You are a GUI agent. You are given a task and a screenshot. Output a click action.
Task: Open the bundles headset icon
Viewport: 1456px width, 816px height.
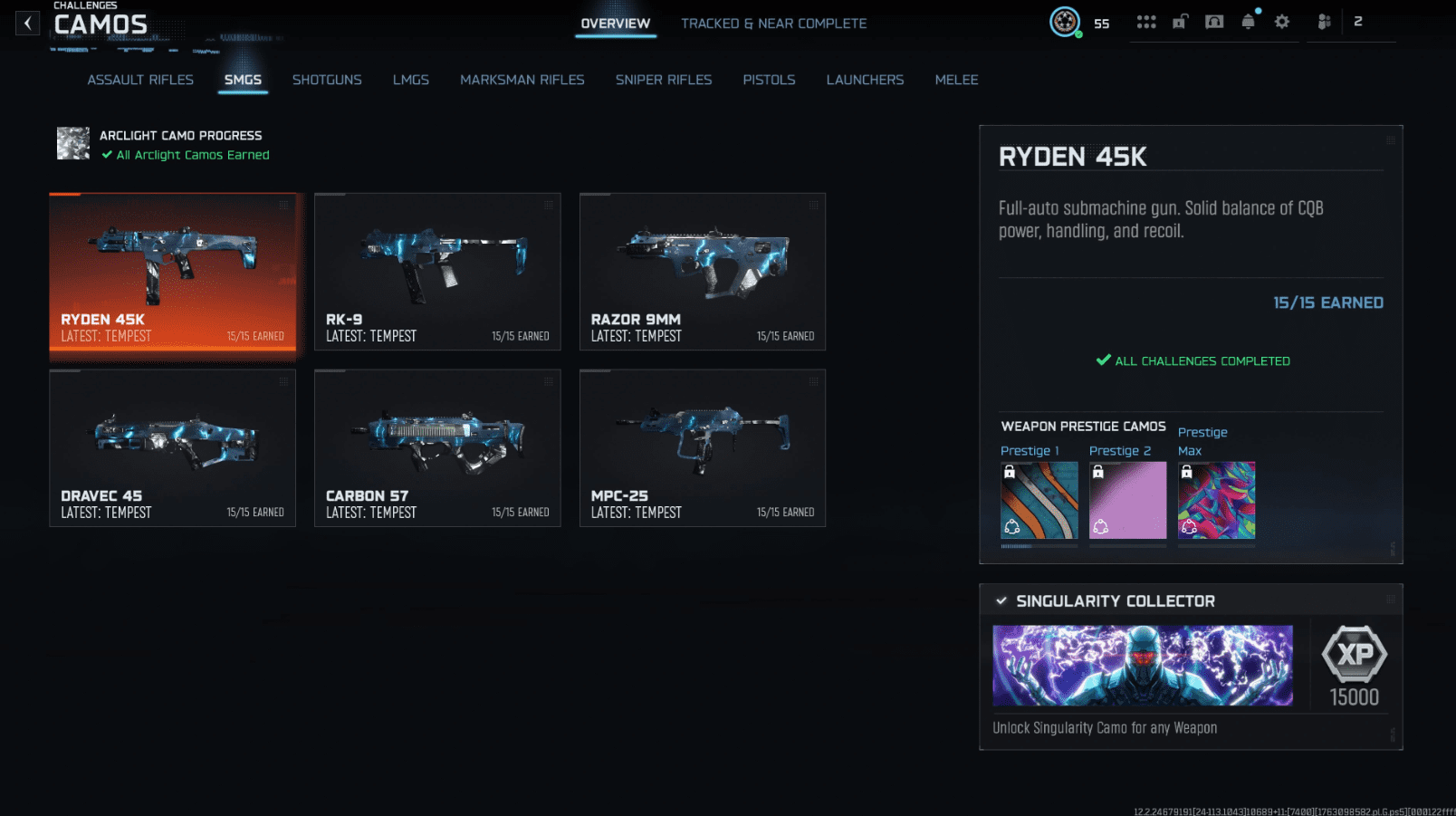point(1215,21)
